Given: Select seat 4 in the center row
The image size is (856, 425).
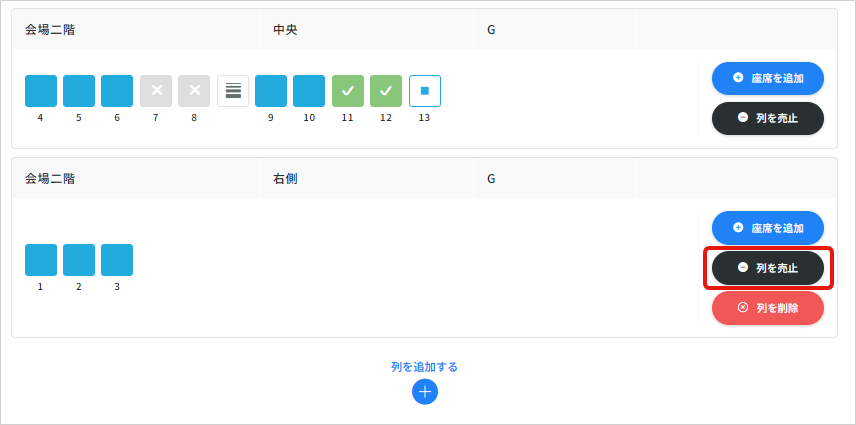Looking at the screenshot, I should click(41, 91).
